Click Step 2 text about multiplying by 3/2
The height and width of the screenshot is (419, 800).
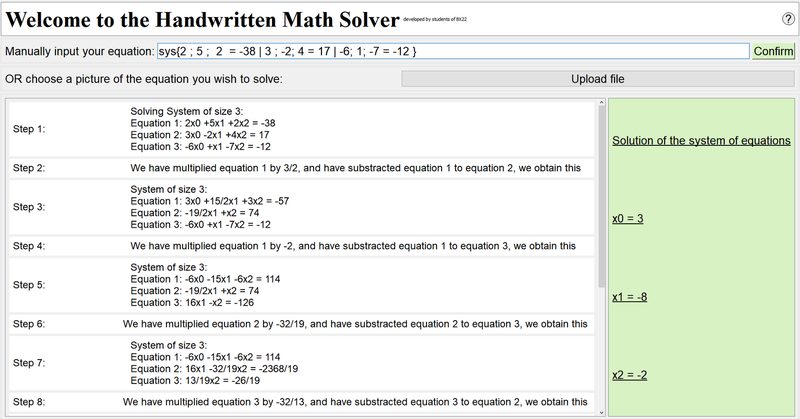coord(356,168)
